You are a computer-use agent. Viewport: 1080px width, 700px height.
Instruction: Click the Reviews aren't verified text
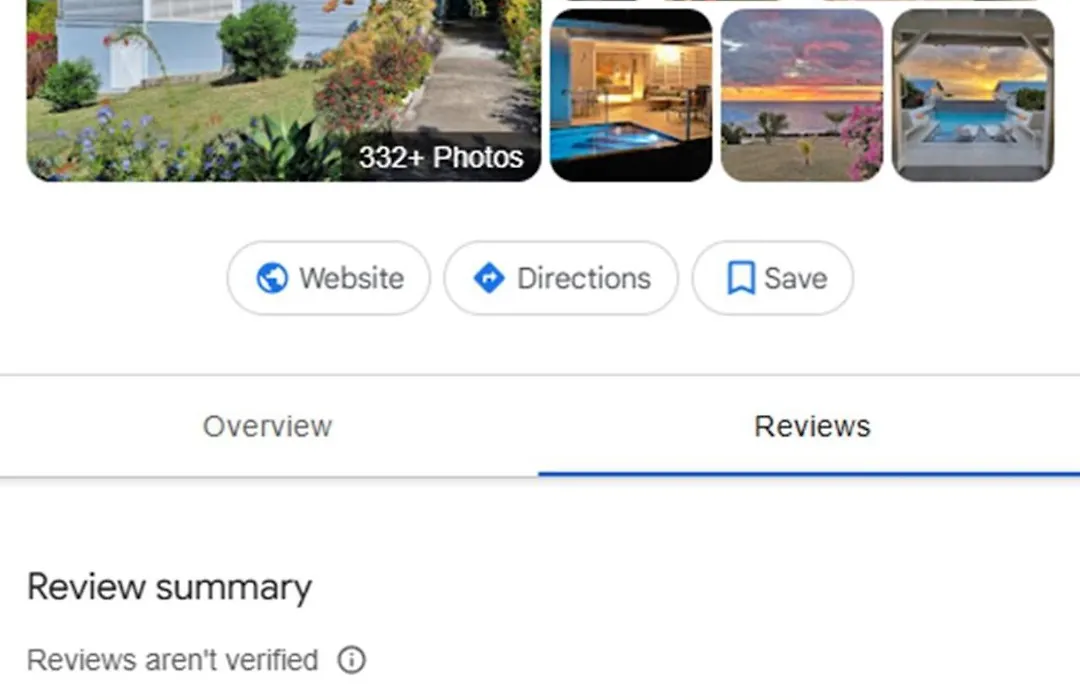coord(173,660)
